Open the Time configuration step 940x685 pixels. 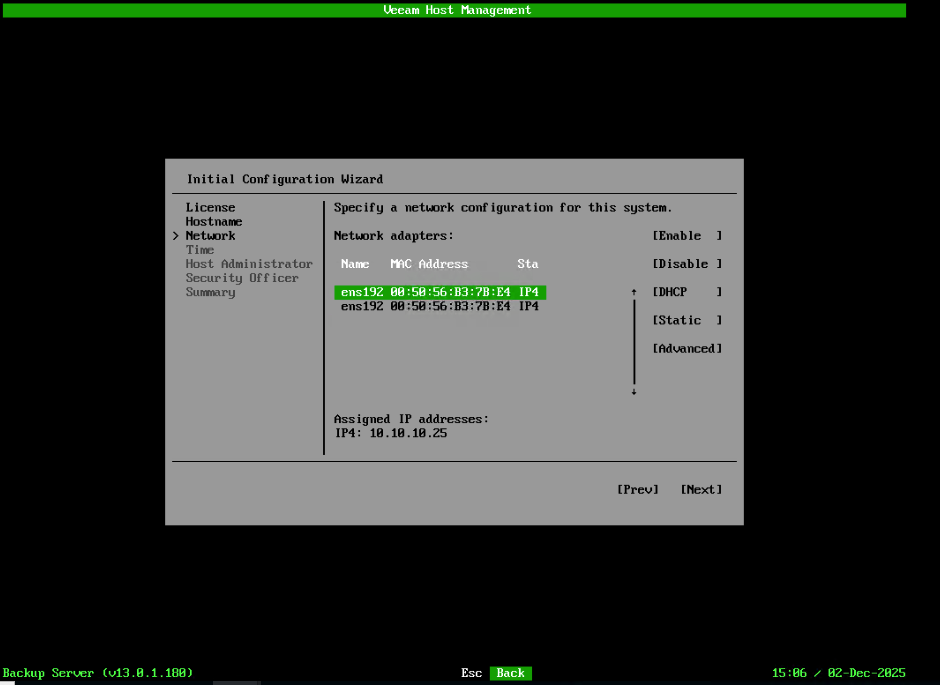tap(199, 249)
